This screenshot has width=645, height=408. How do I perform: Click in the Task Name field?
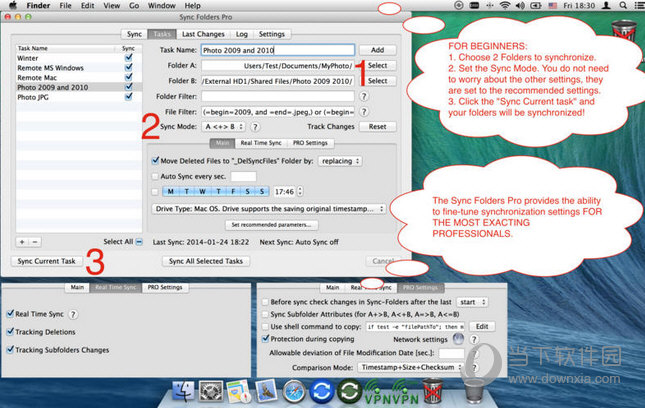[x=278, y=50]
